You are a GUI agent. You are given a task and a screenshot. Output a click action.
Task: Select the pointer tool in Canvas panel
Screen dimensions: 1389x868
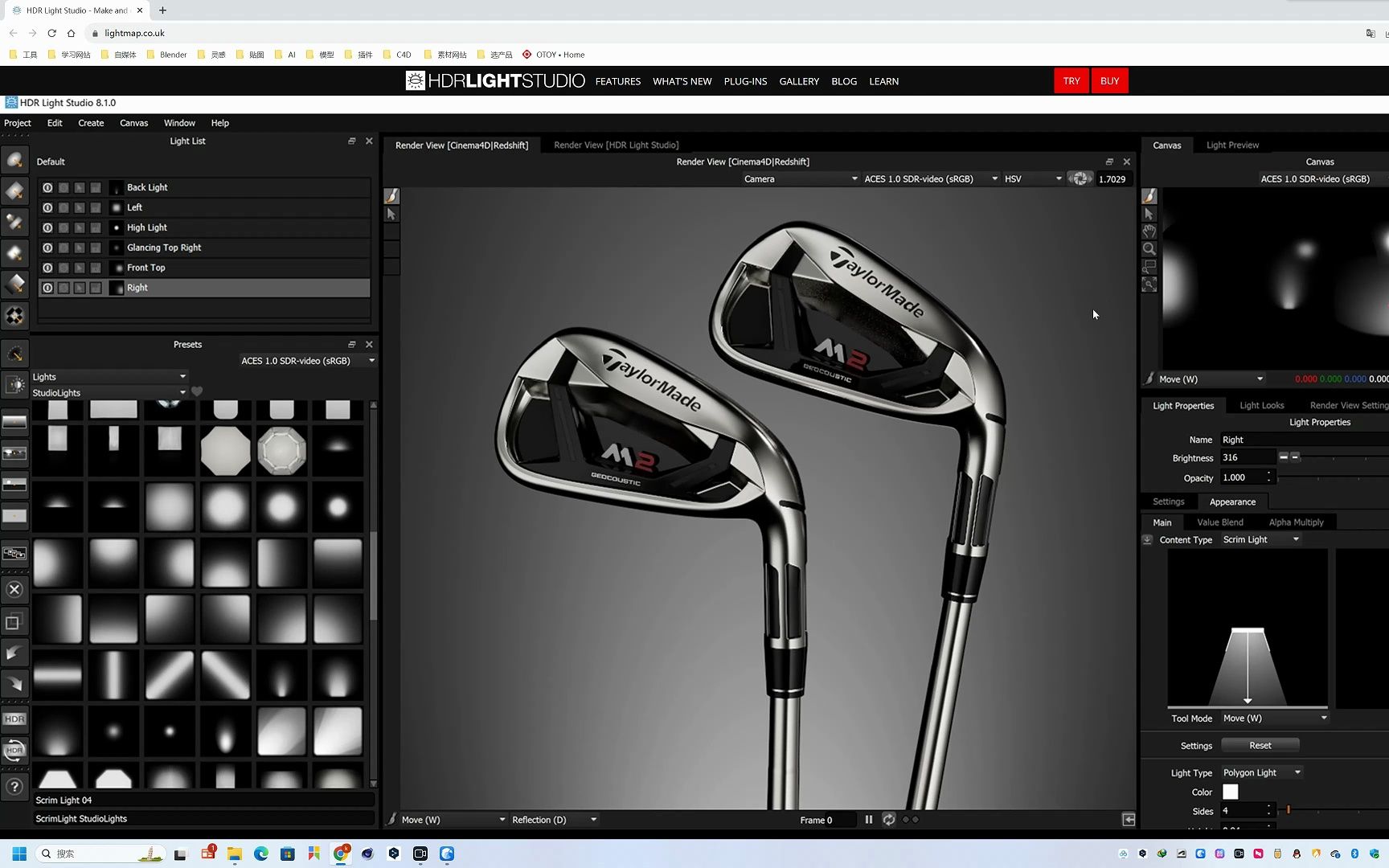click(1149, 214)
